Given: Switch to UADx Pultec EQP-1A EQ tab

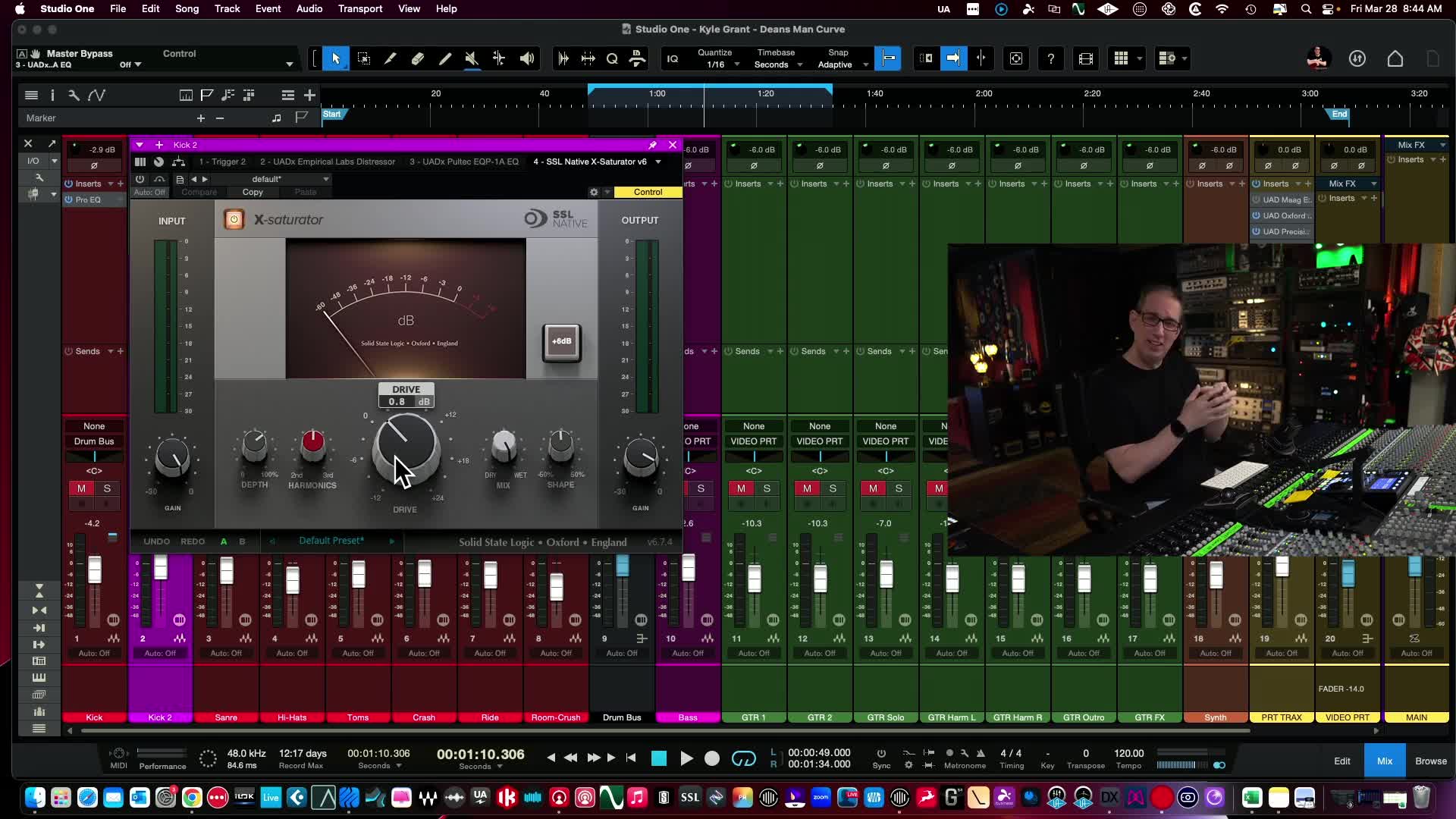Looking at the screenshot, I should (464, 162).
